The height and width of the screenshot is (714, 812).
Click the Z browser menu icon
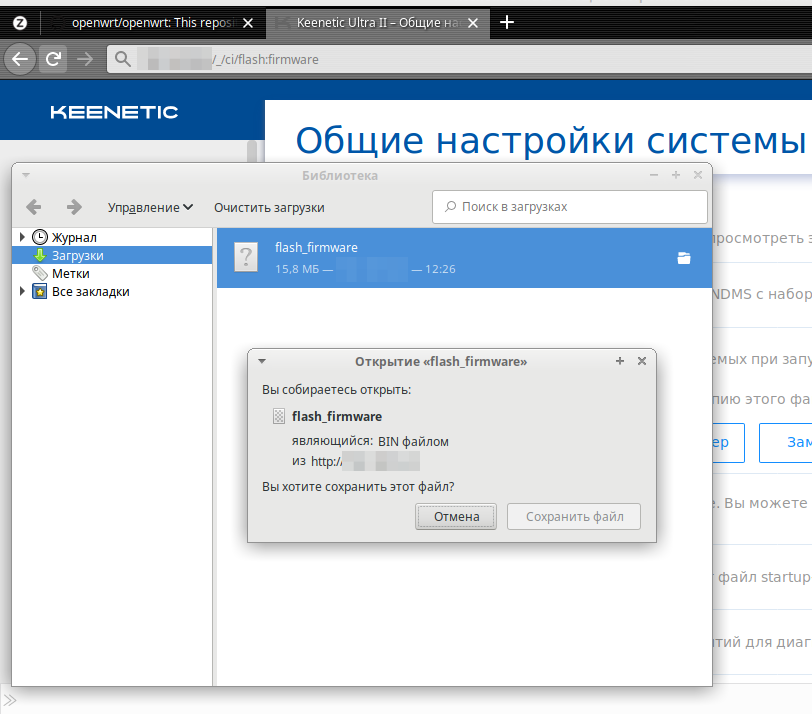(x=20, y=23)
